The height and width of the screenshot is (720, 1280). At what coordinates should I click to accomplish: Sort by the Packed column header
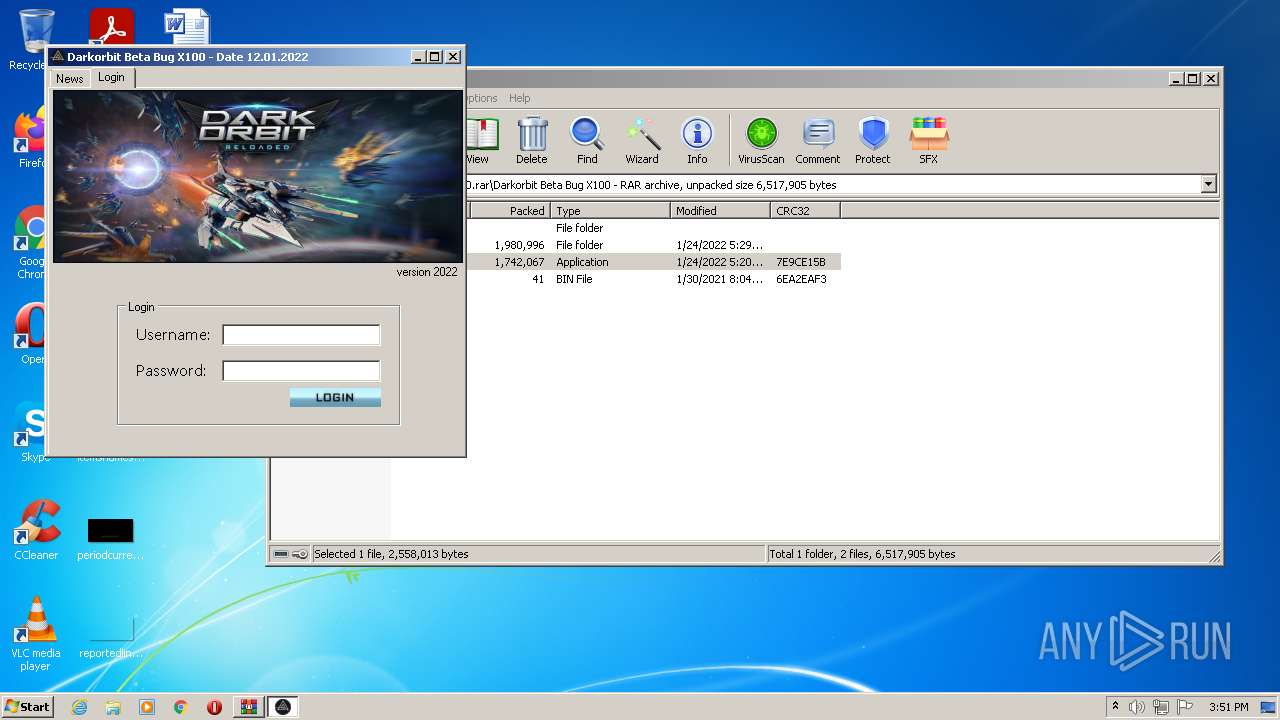pos(510,210)
